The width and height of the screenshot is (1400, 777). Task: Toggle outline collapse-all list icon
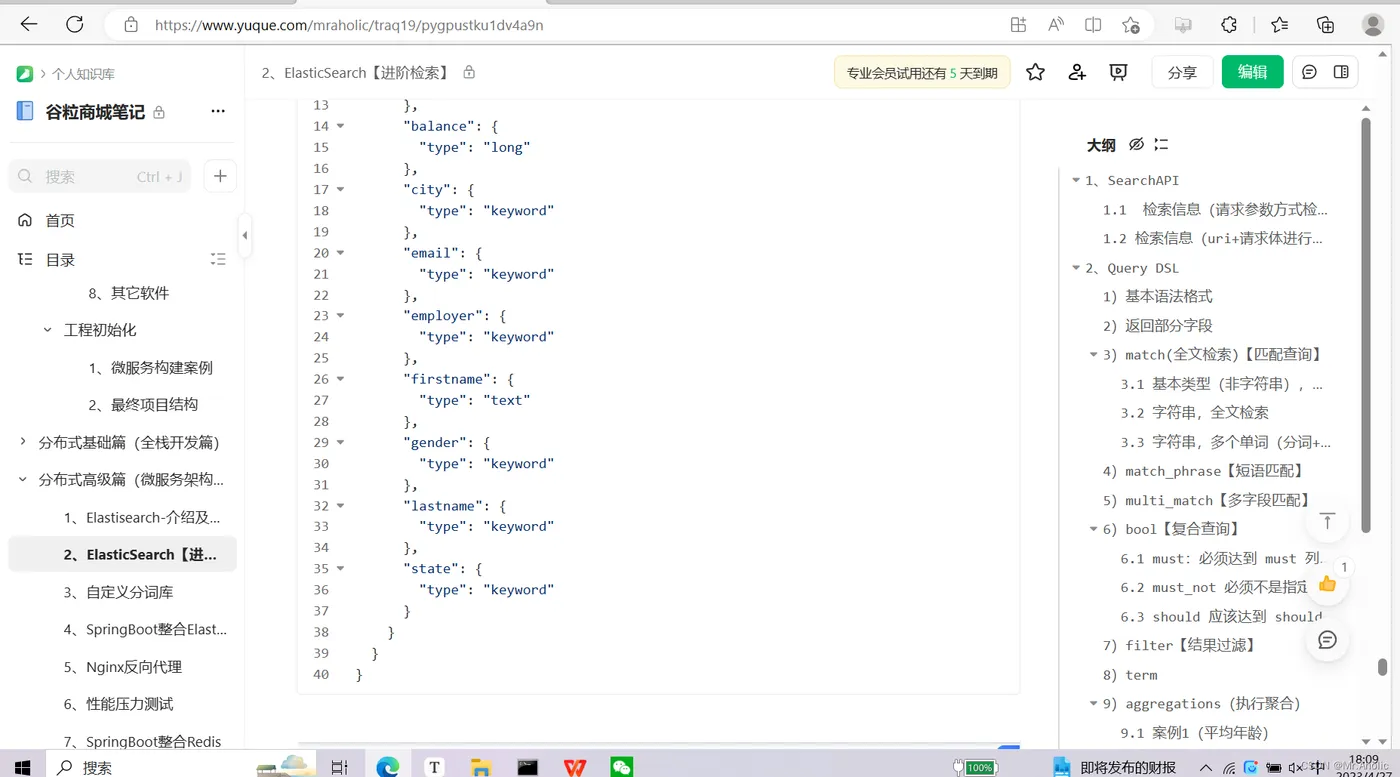point(1161,144)
